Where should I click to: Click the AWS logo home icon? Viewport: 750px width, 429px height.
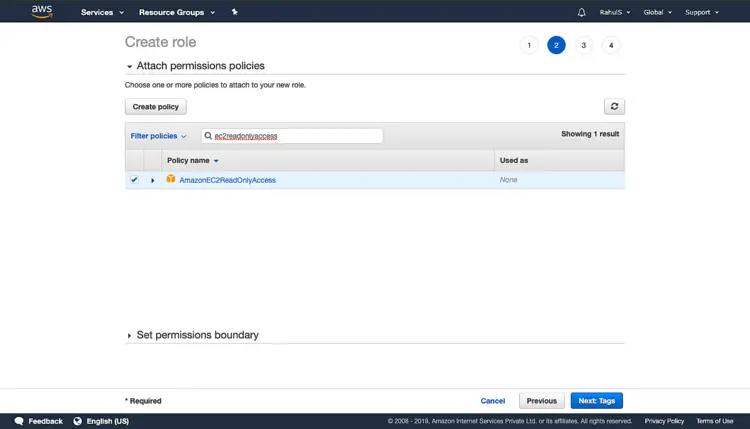click(x=42, y=11)
